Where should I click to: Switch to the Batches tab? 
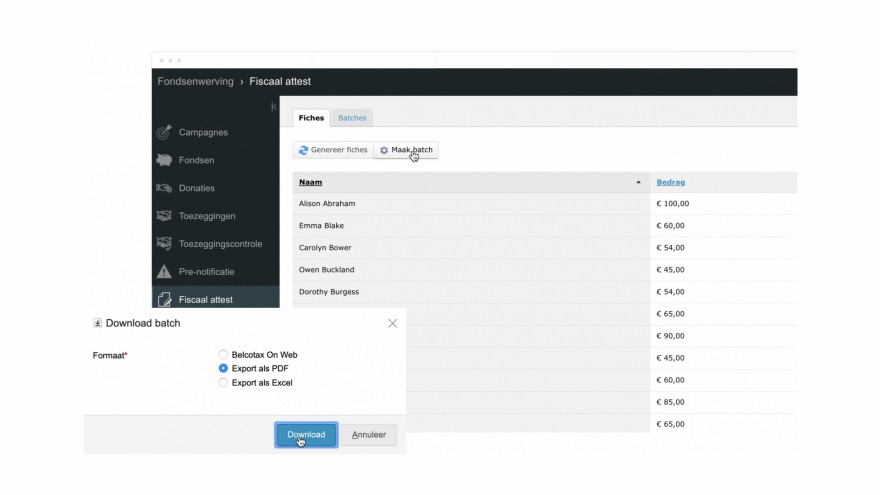352,118
